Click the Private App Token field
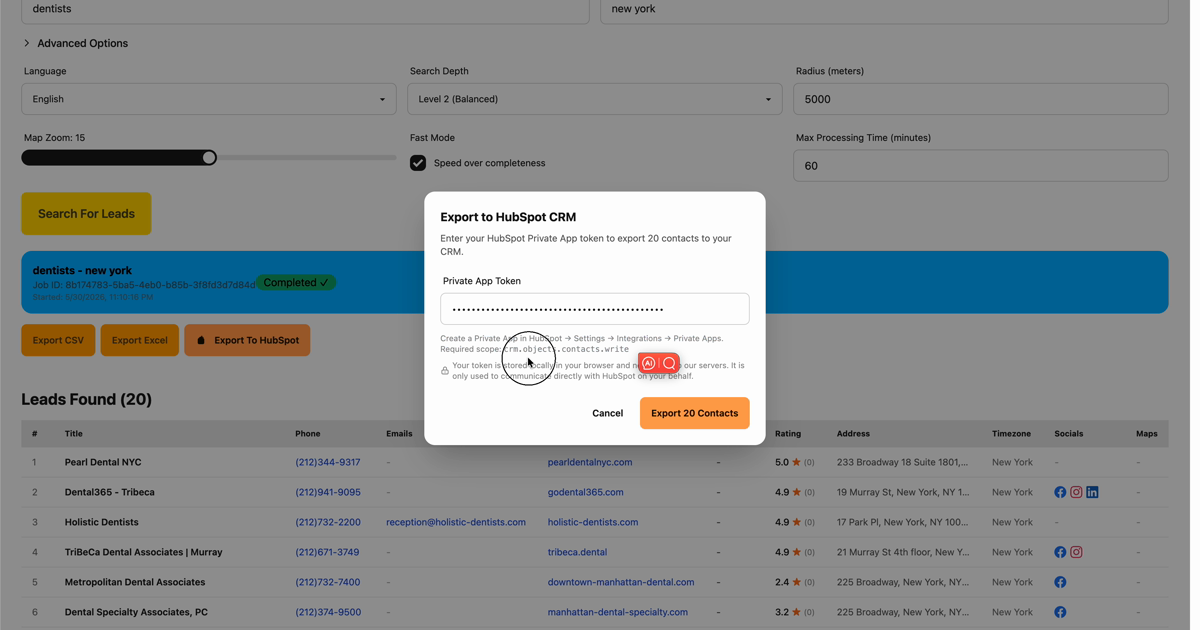Viewport: 1200px width, 630px height. pyautogui.click(x=595, y=309)
